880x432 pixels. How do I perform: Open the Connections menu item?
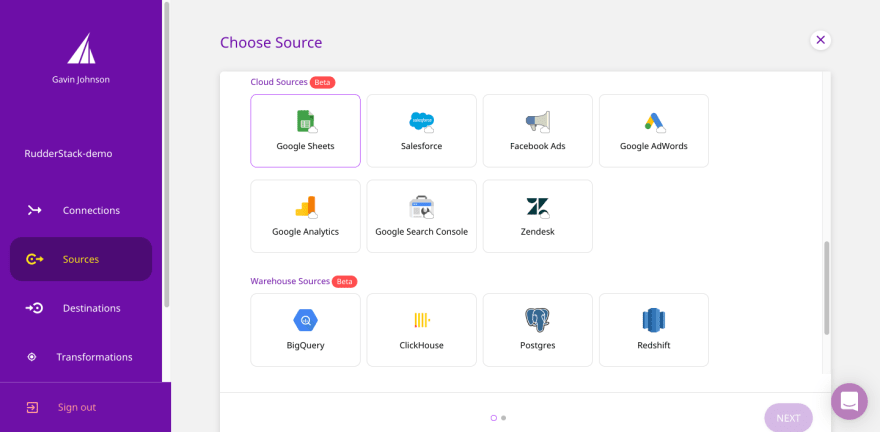point(90,210)
